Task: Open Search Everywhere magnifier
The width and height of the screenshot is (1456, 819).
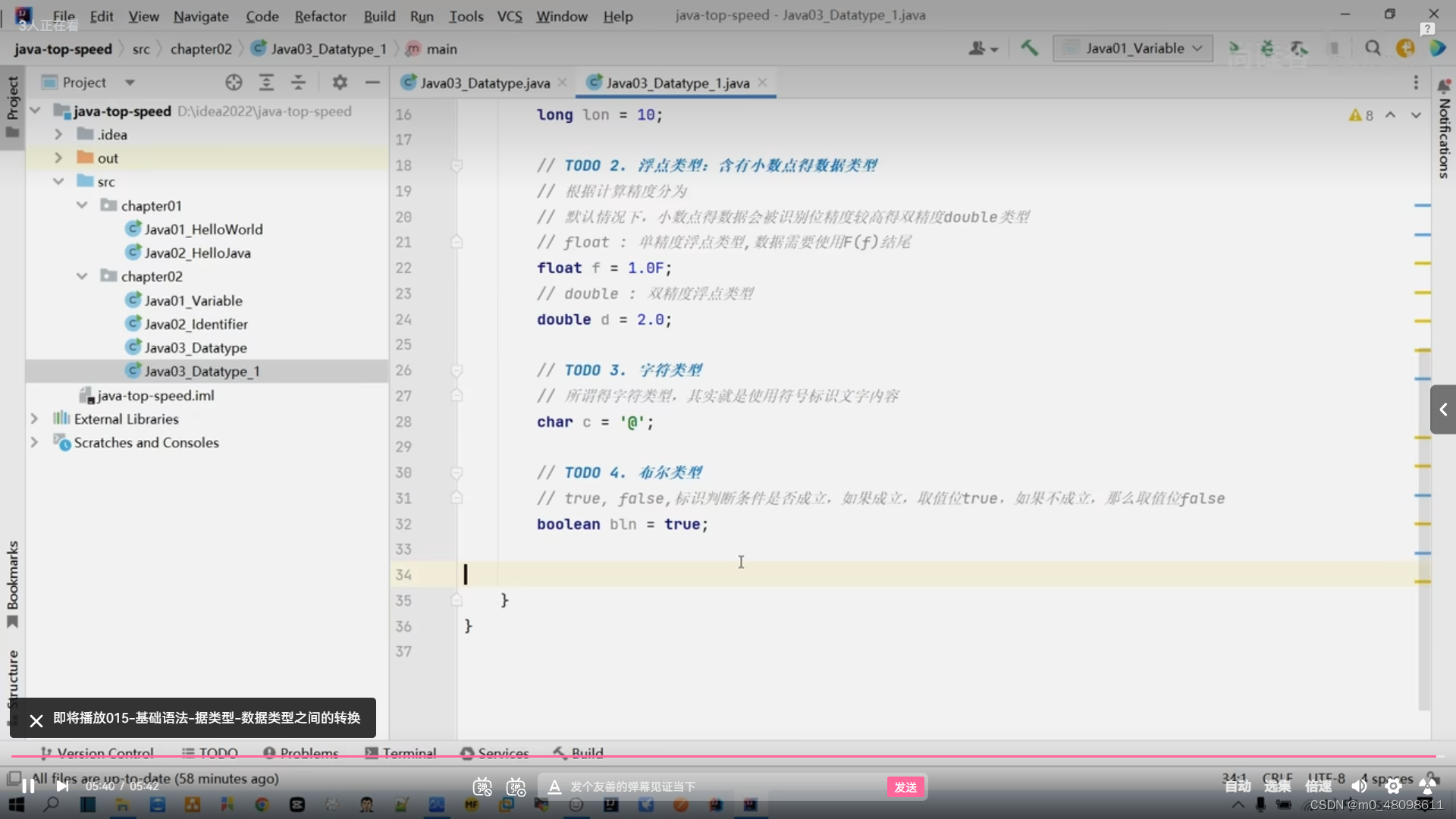Action: pos(1373,48)
